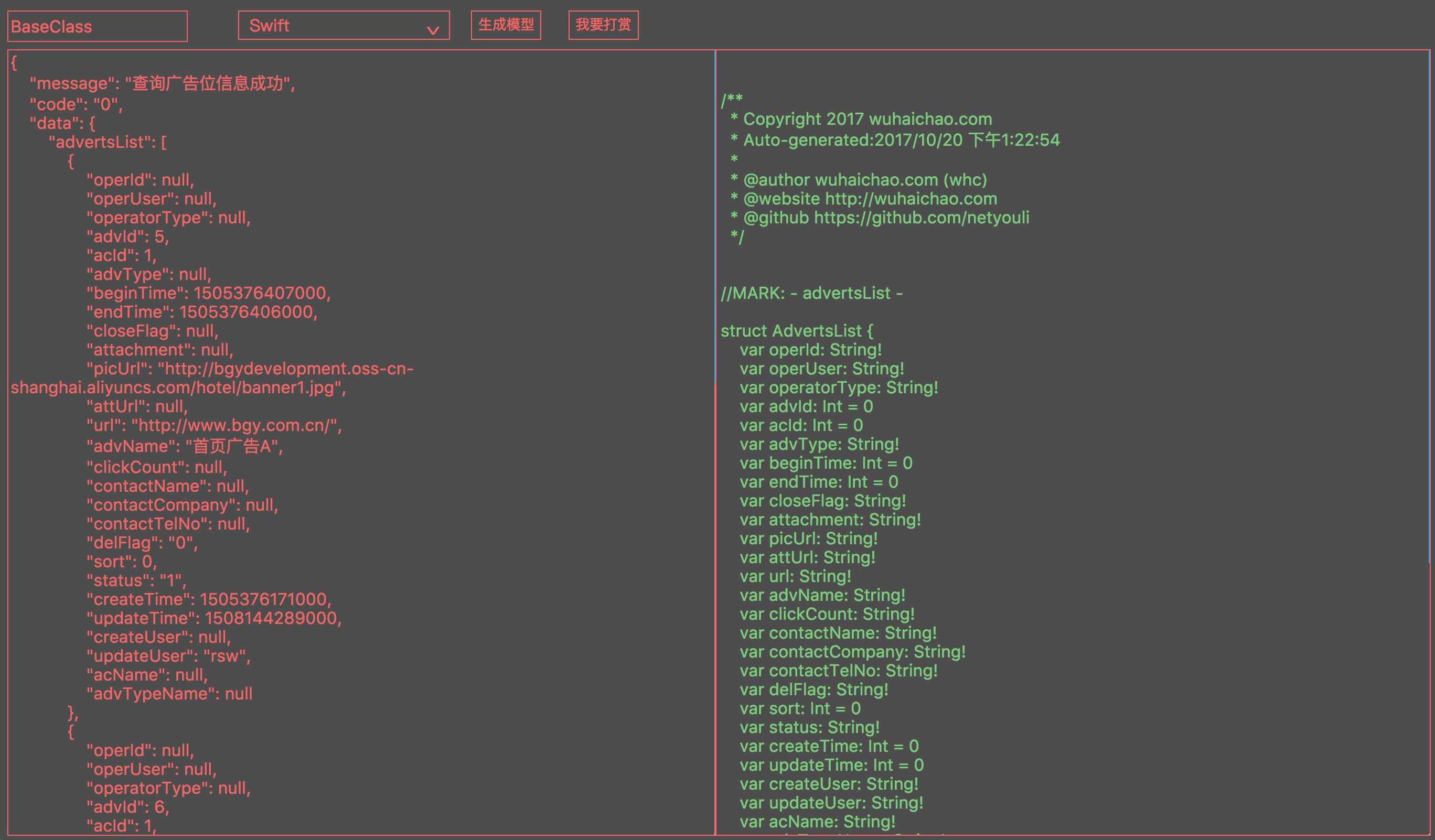The height and width of the screenshot is (840, 1435).
Task: Click the var acId: Int = 0 line
Action: click(801, 425)
